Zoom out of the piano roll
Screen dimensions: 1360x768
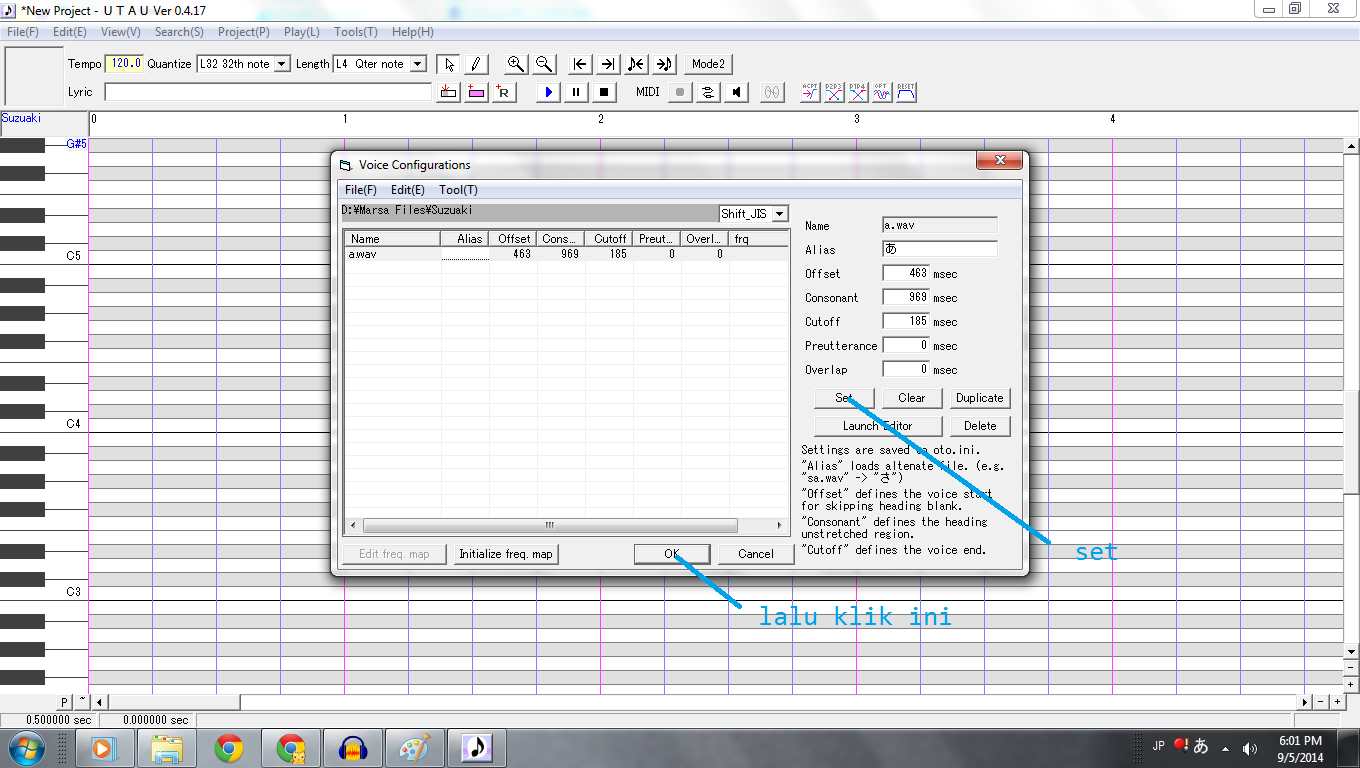543,63
